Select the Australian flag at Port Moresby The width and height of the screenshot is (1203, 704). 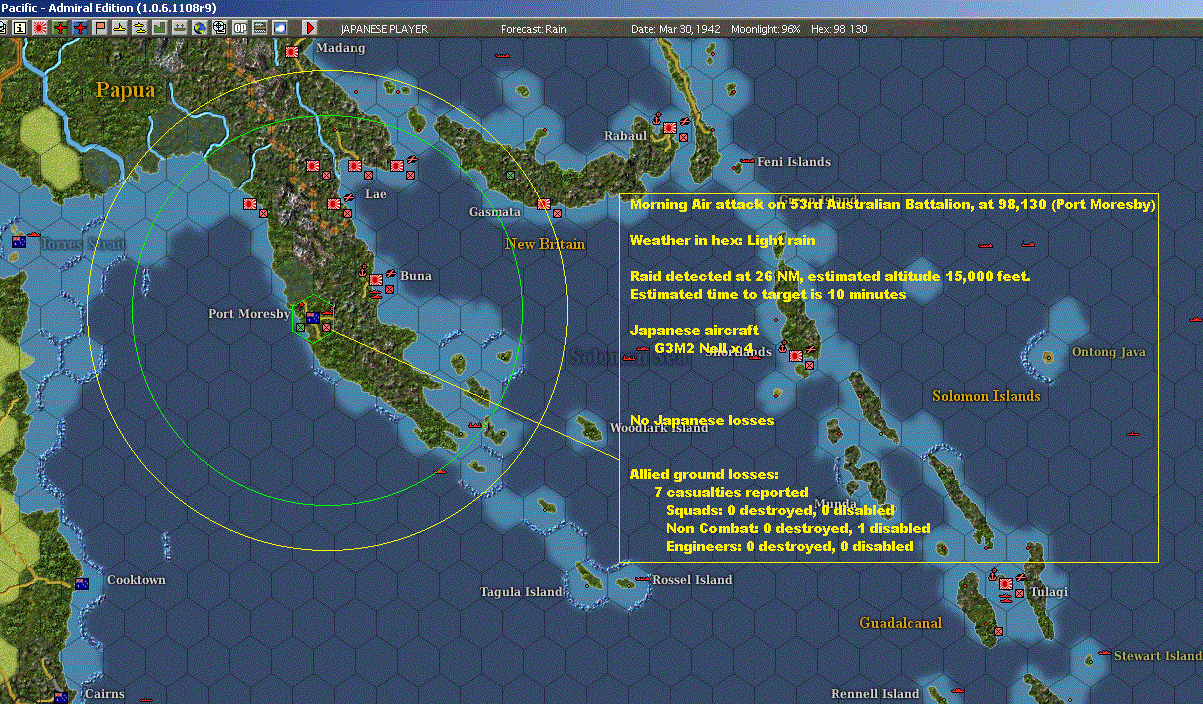[312, 318]
